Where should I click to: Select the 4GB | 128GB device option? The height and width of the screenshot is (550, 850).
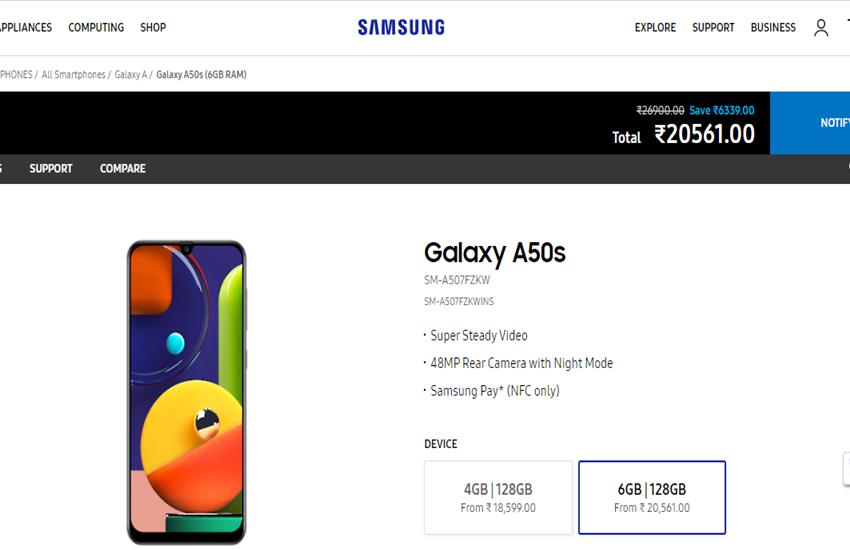[498, 497]
